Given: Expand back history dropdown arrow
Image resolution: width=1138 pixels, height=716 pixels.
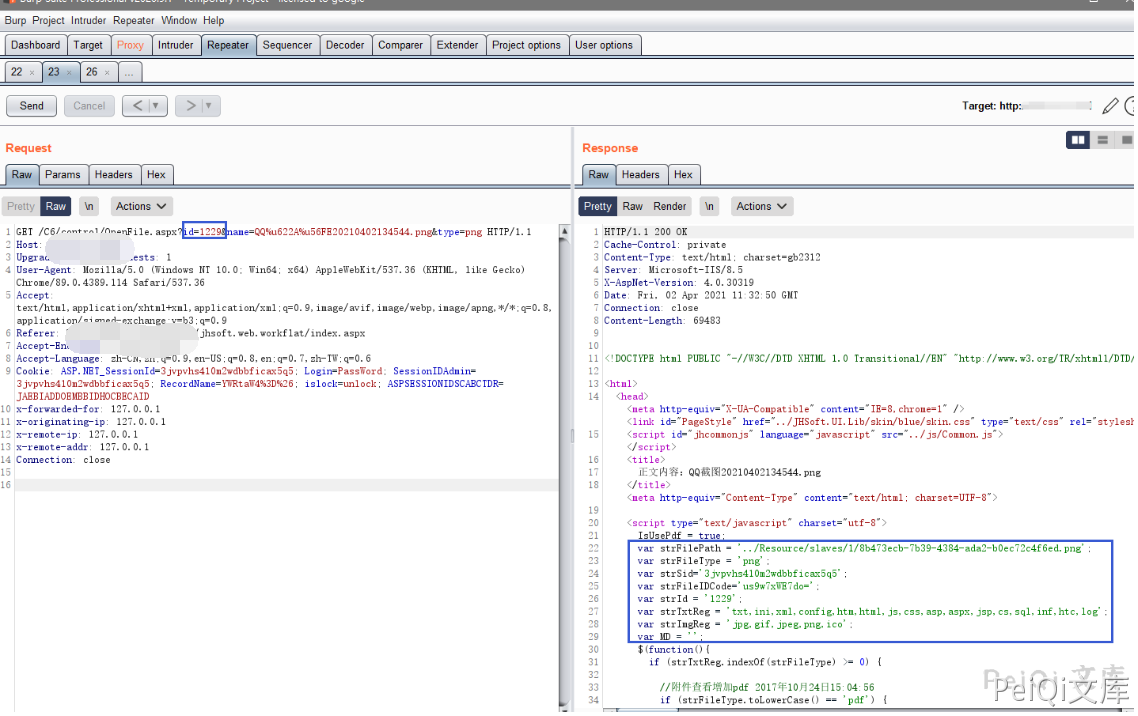Looking at the screenshot, I should [x=155, y=106].
